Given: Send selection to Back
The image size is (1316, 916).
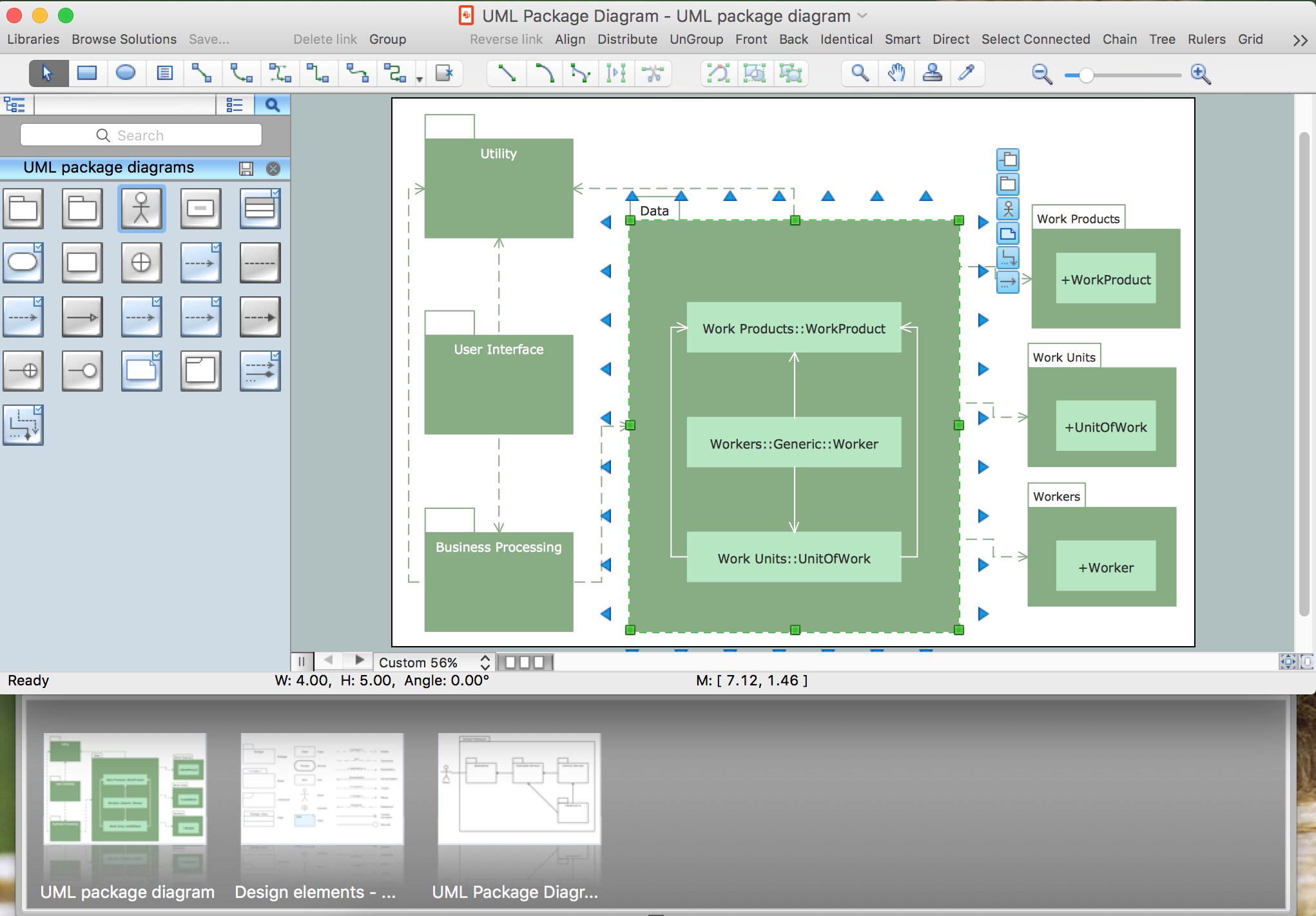Looking at the screenshot, I should pos(793,39).
